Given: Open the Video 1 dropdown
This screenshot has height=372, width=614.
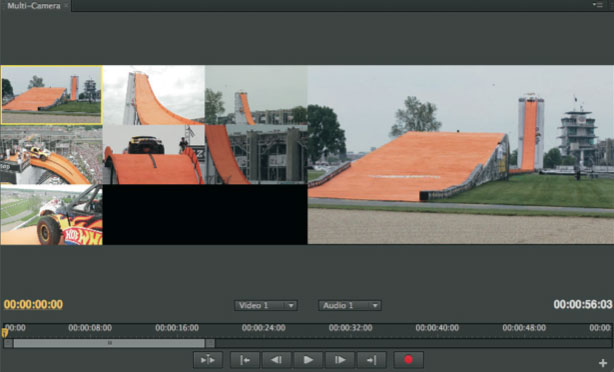Looking at the screenshot, I should point(266,305).
